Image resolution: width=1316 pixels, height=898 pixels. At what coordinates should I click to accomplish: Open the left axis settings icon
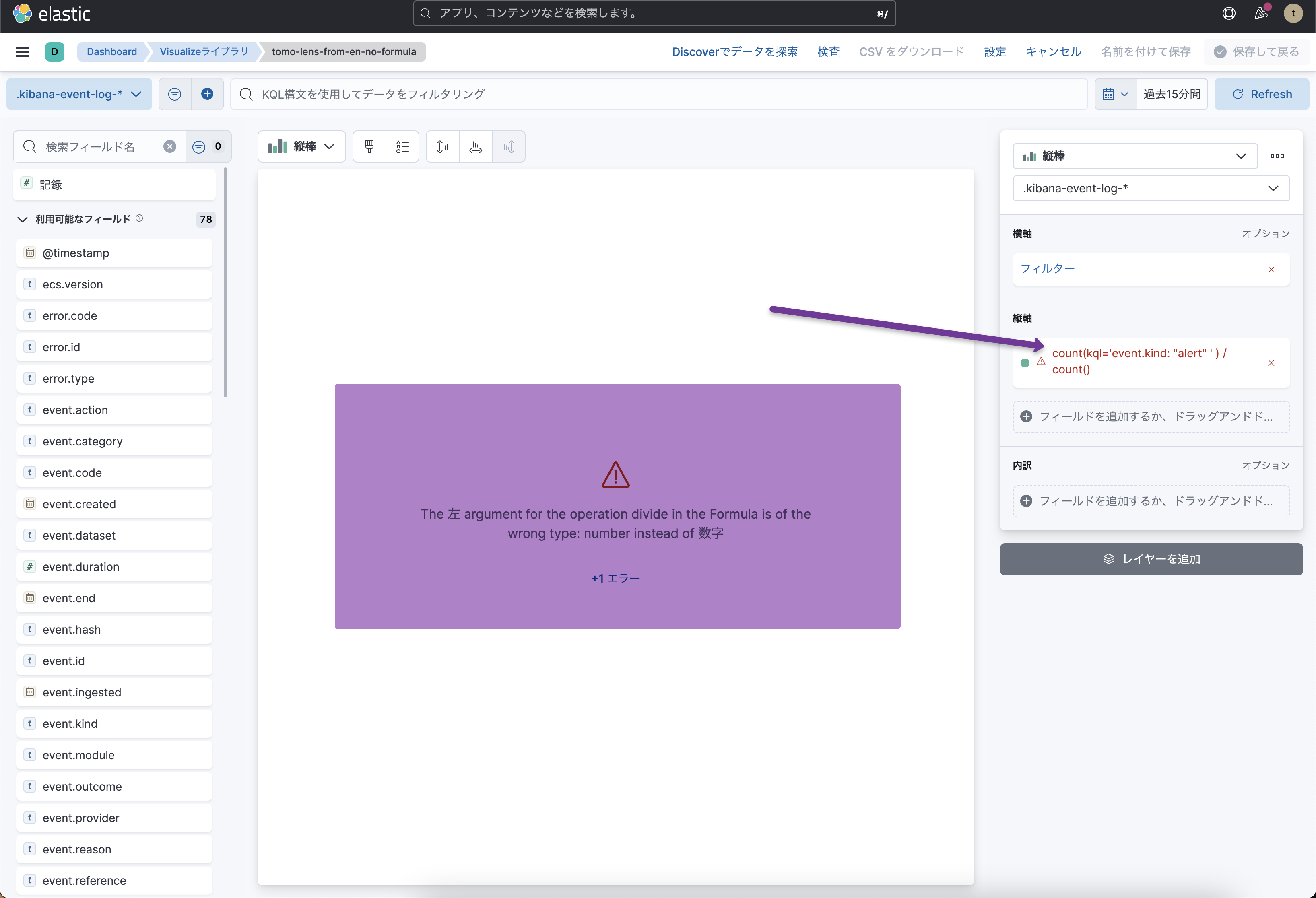tap(442, 146)
